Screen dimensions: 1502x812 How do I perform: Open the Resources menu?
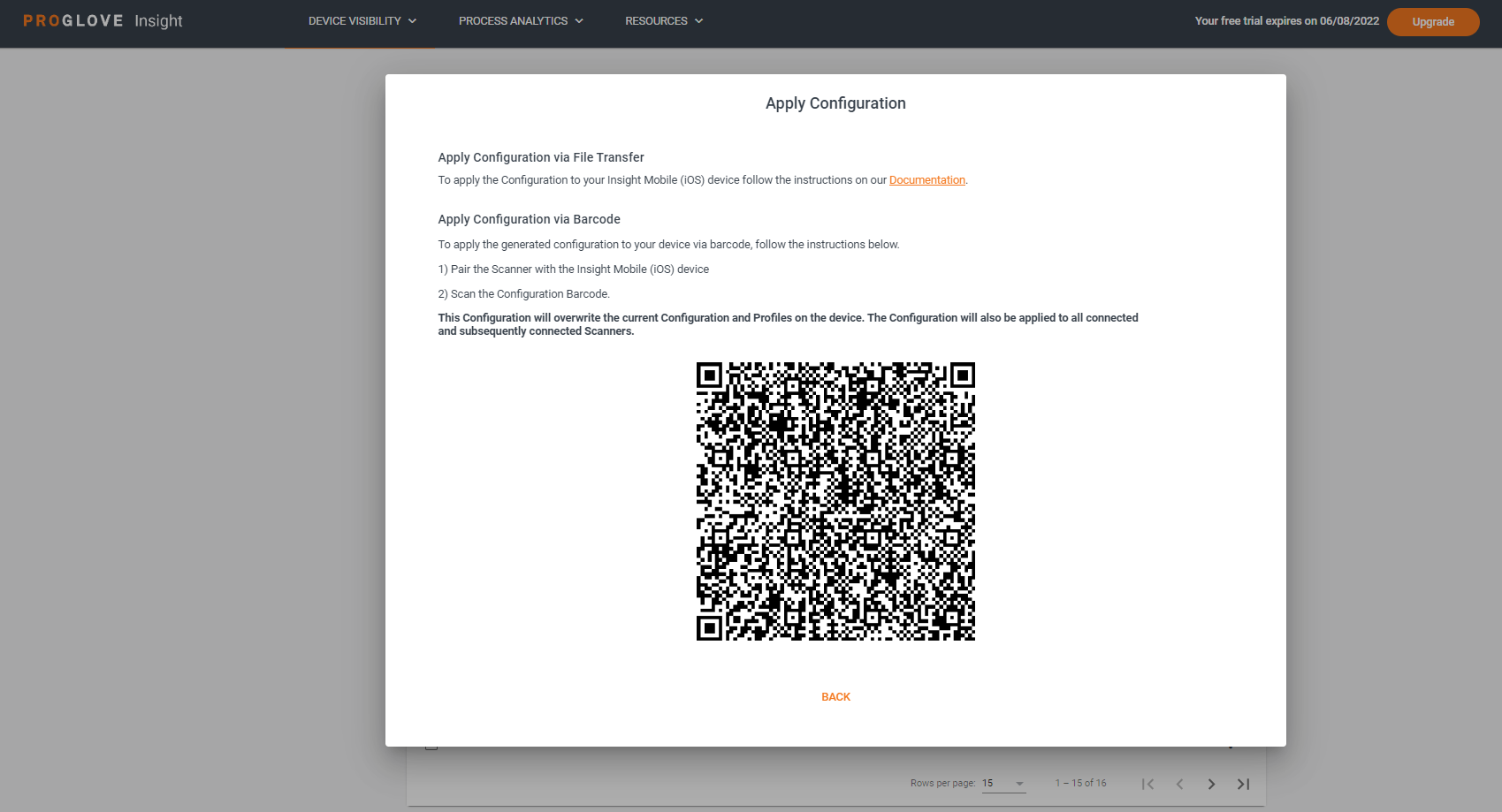664,21
